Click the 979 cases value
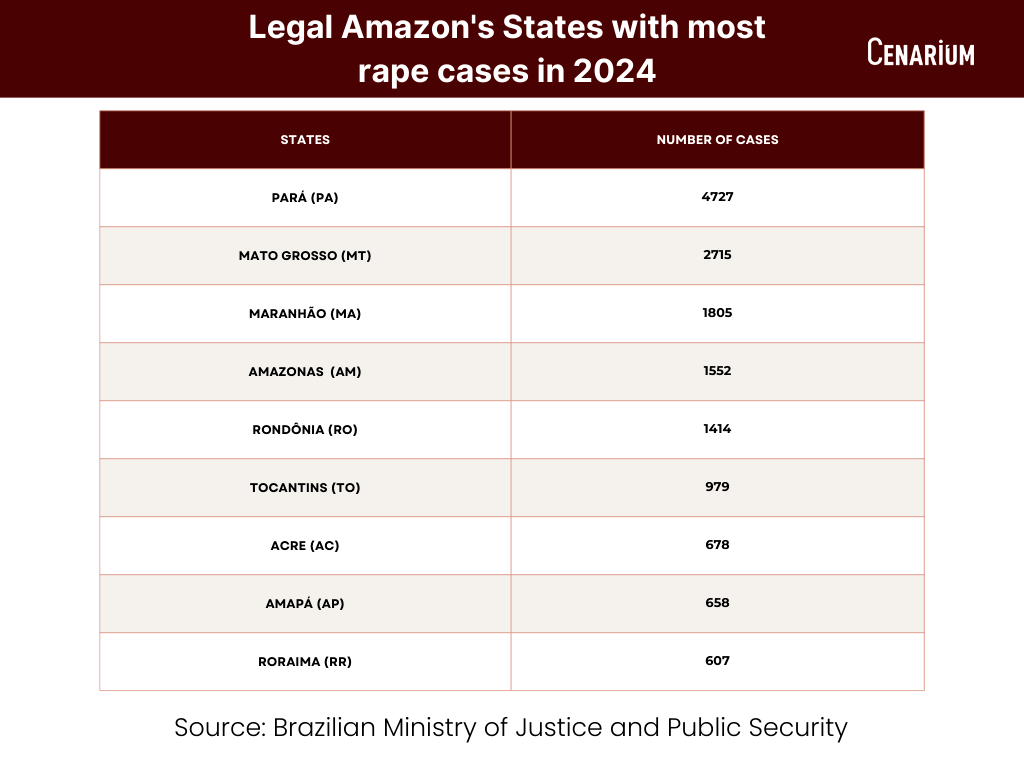 (717, 487)
